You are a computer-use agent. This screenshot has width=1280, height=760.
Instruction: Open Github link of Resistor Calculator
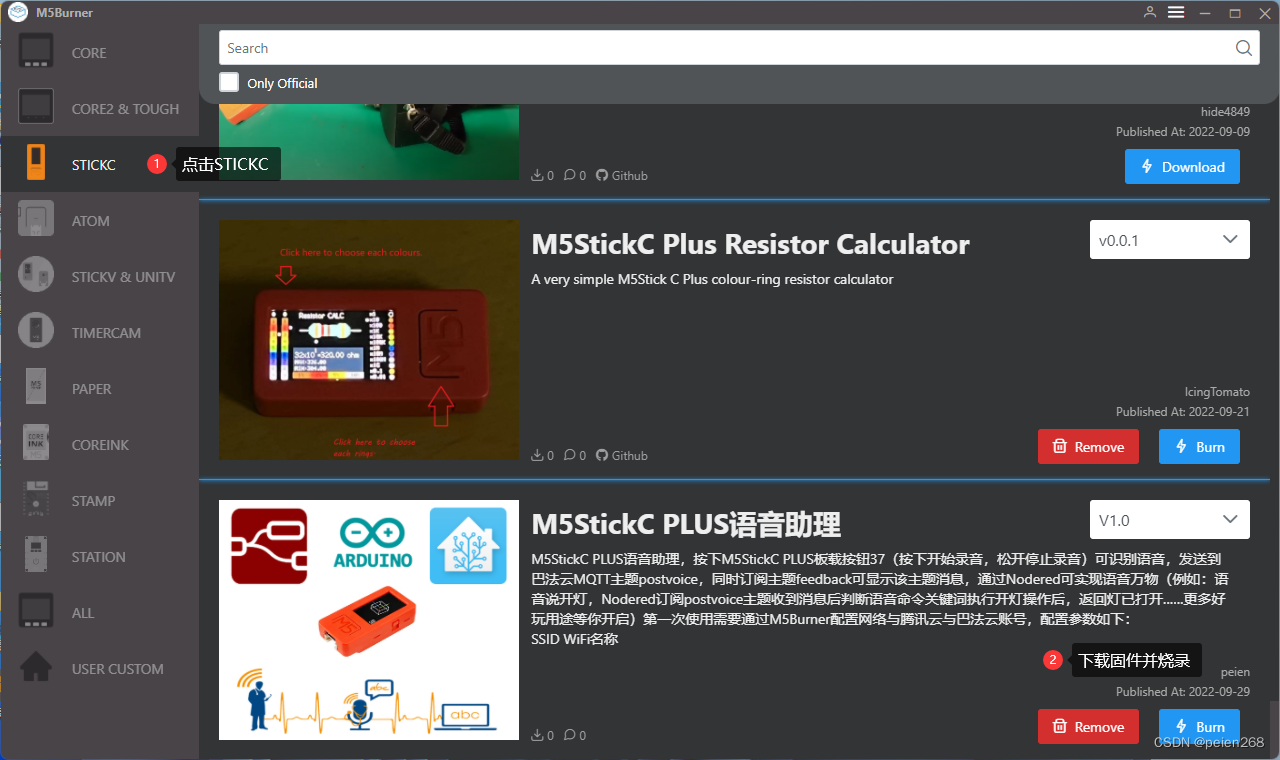[x=622, y=455]
